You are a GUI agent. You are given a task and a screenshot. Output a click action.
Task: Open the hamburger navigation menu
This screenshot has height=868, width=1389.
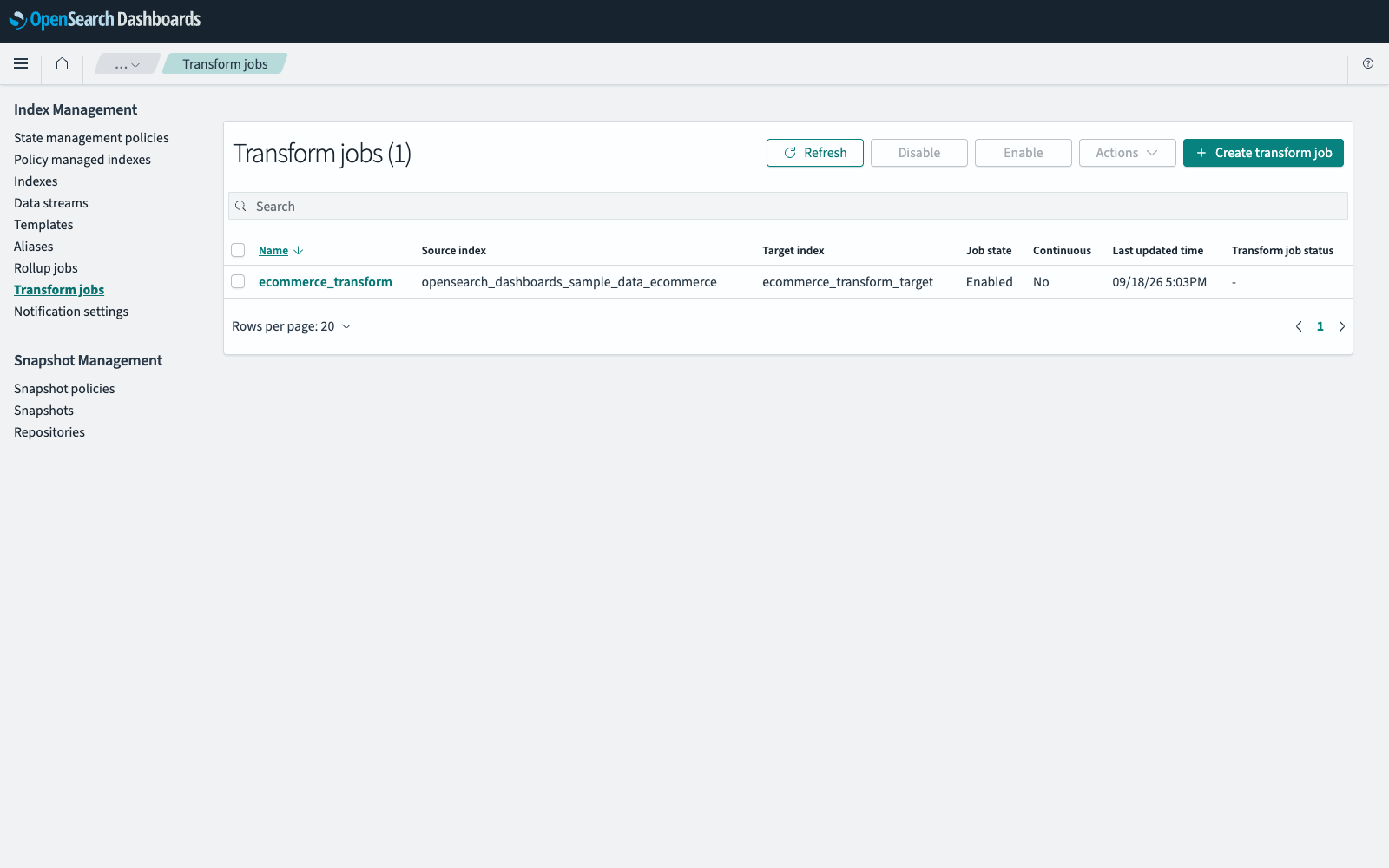pos(21,63)
